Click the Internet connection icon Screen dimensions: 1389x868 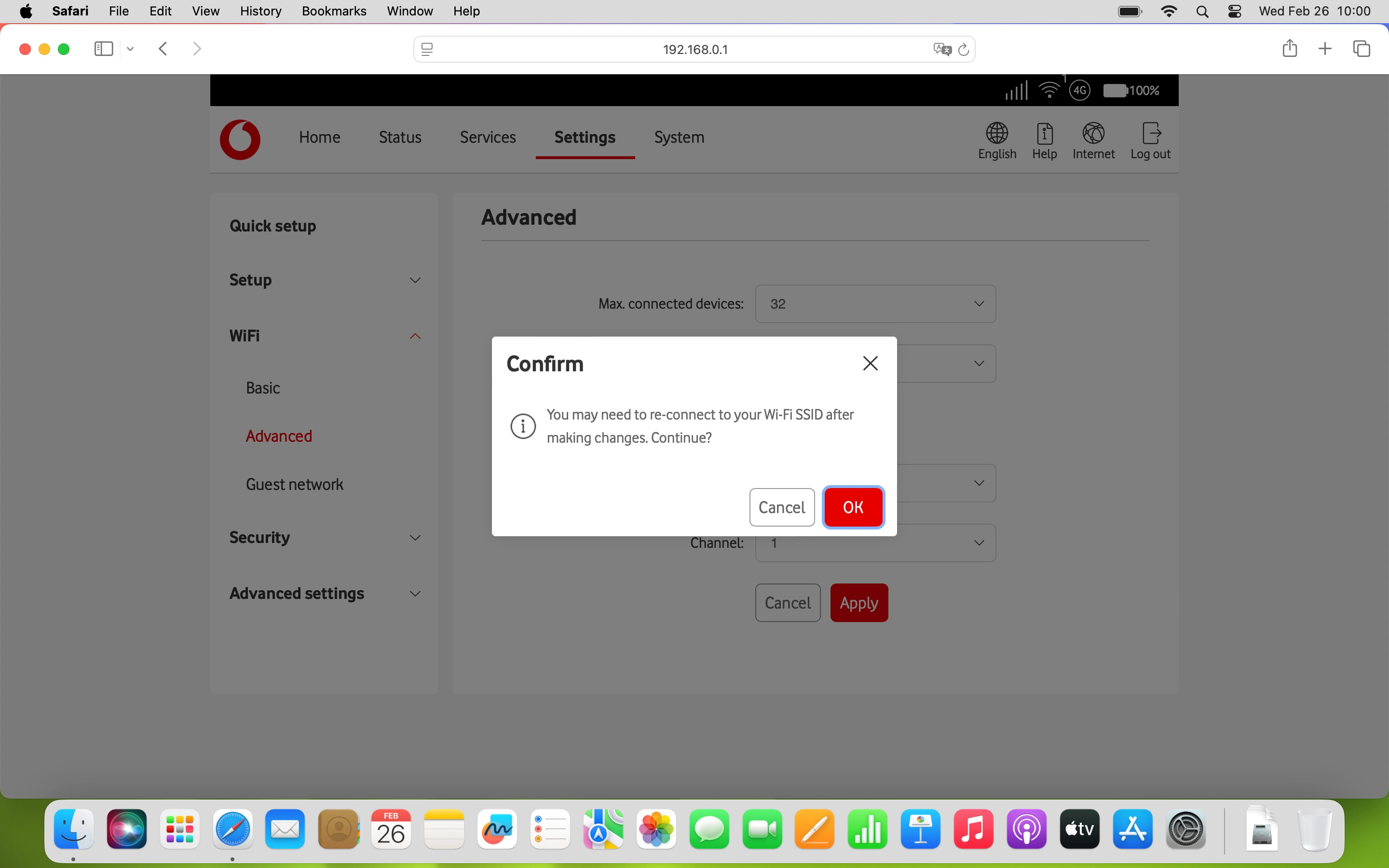(1093, 134)
